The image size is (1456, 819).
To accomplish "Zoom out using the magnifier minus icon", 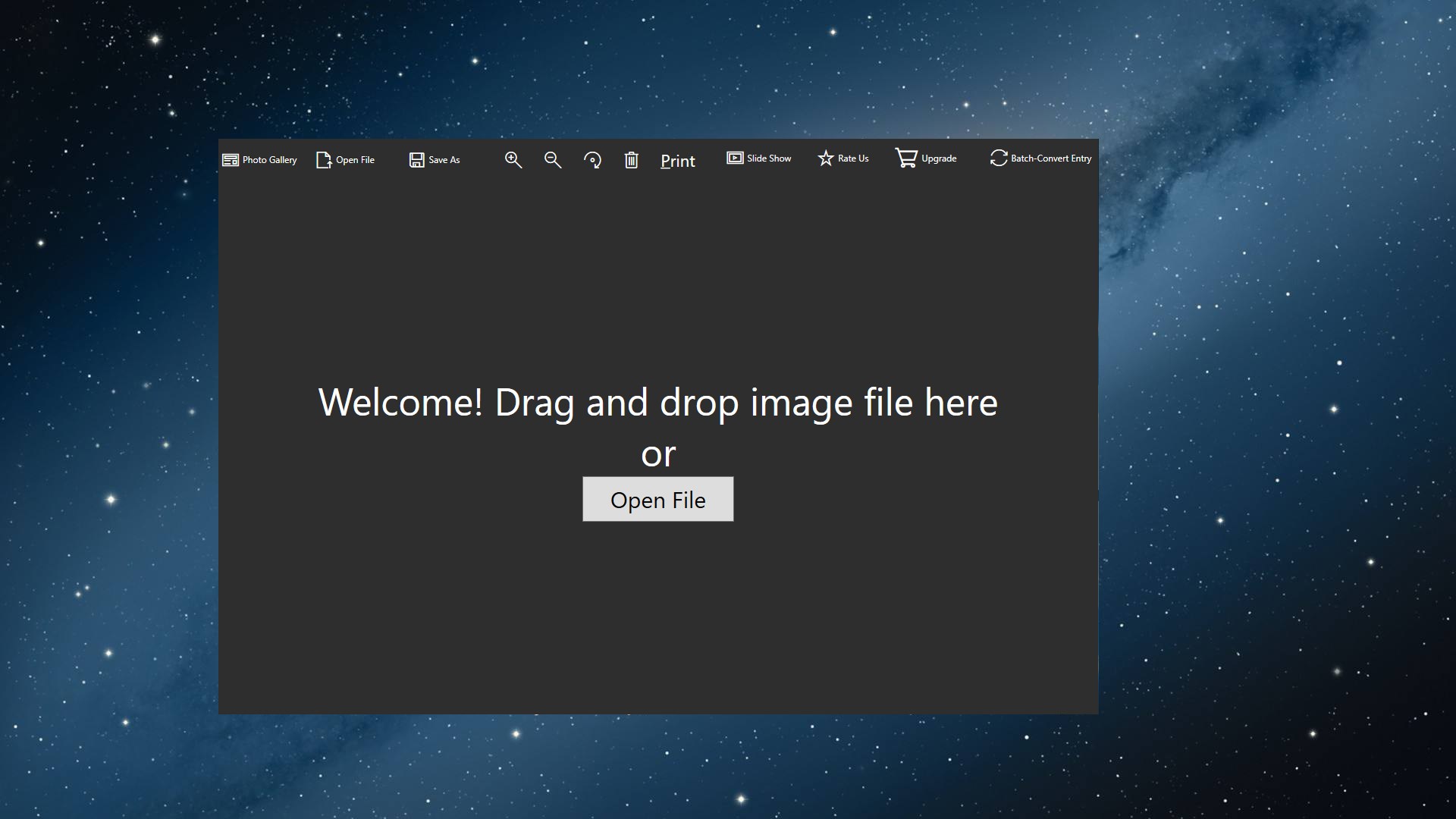I will [553, 159].
